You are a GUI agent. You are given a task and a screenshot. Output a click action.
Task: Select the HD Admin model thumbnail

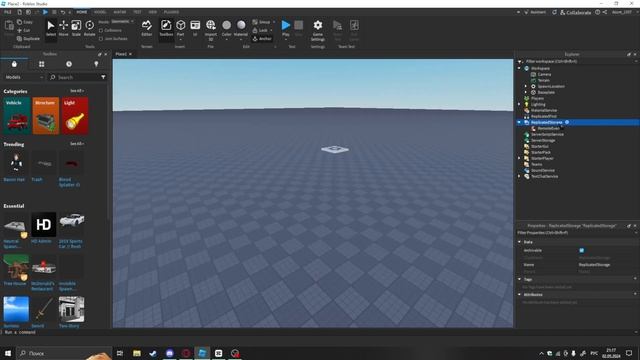click(44, 224)
